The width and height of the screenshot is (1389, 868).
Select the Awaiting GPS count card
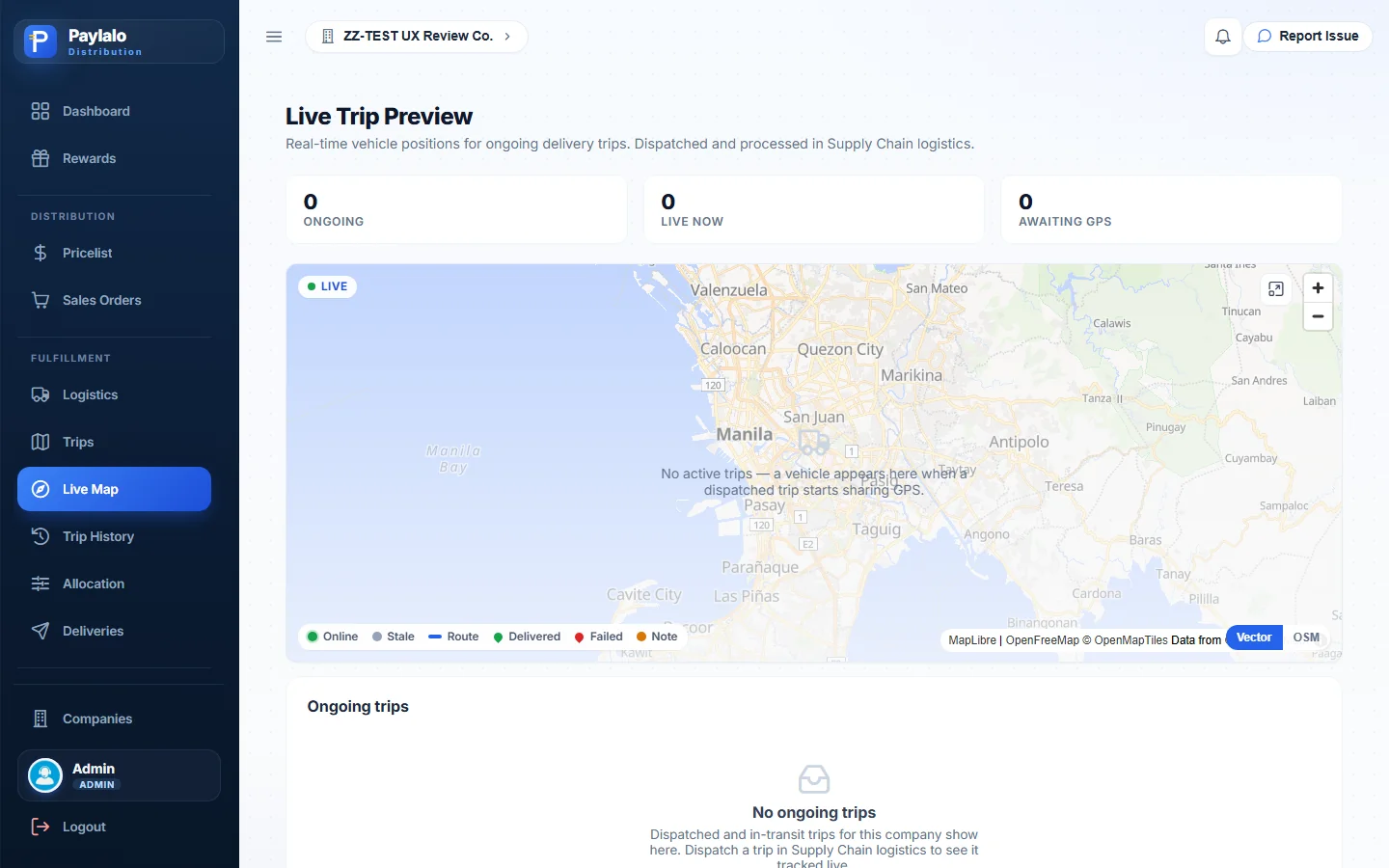tap(1171, 209)
